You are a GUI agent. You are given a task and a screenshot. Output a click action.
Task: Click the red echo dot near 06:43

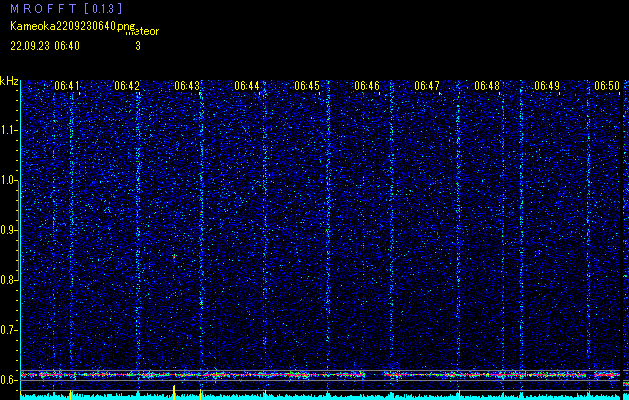[x=174, y=256]
